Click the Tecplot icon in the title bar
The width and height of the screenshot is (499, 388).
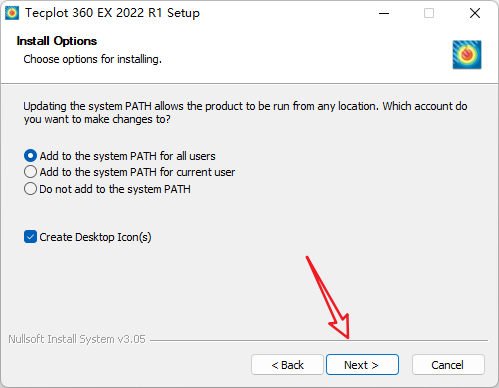click(x=12, y=13)
